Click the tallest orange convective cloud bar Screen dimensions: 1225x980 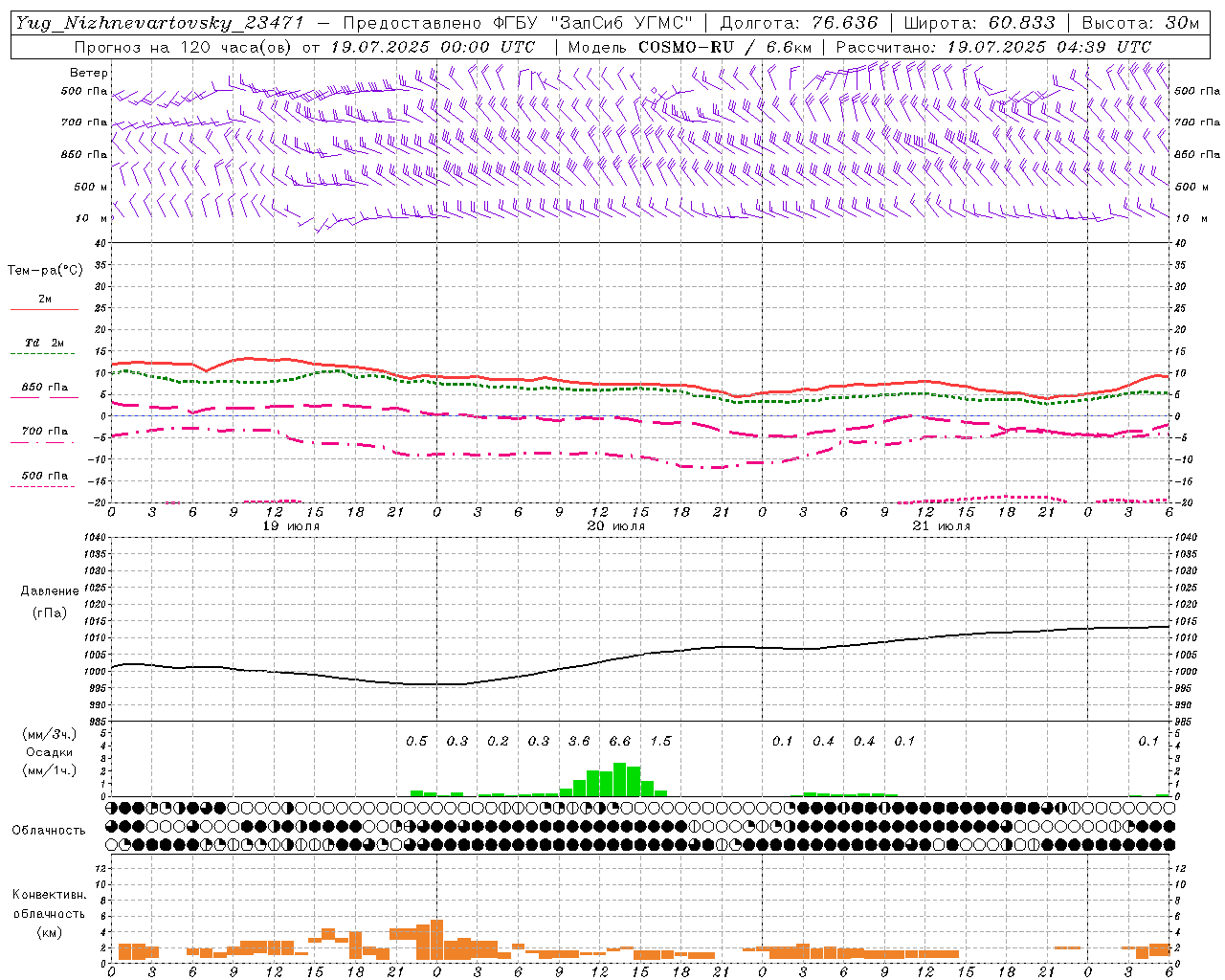point(437,940)
